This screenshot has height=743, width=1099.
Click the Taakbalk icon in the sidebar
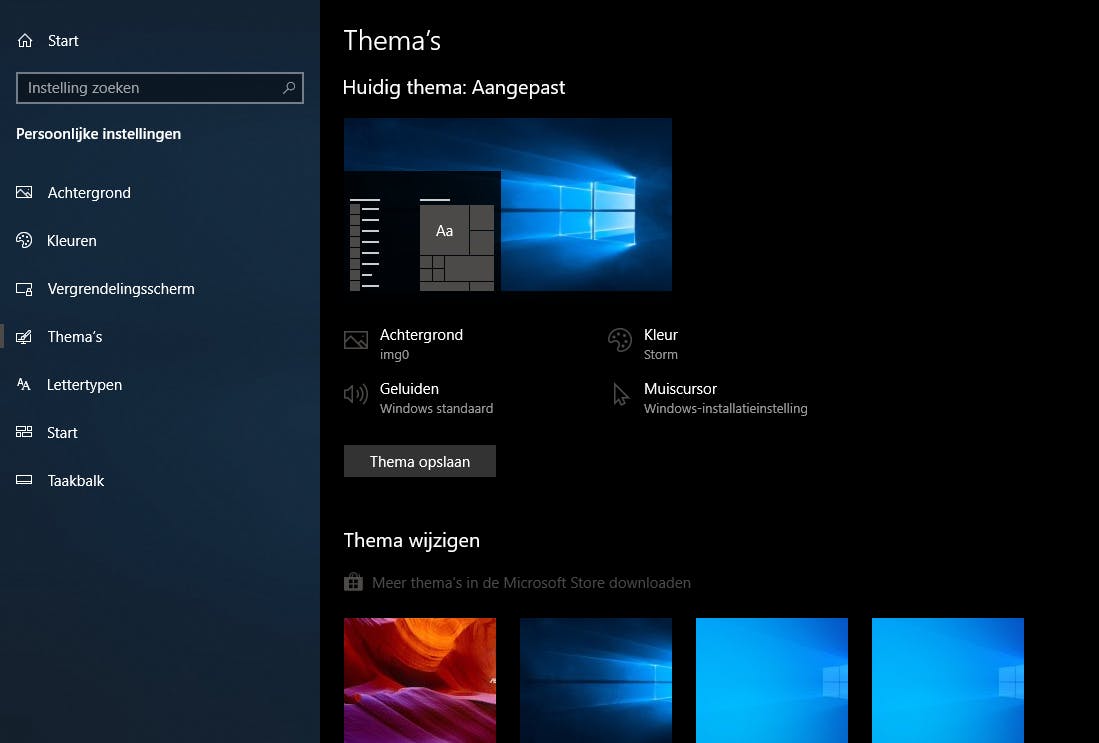25,480
